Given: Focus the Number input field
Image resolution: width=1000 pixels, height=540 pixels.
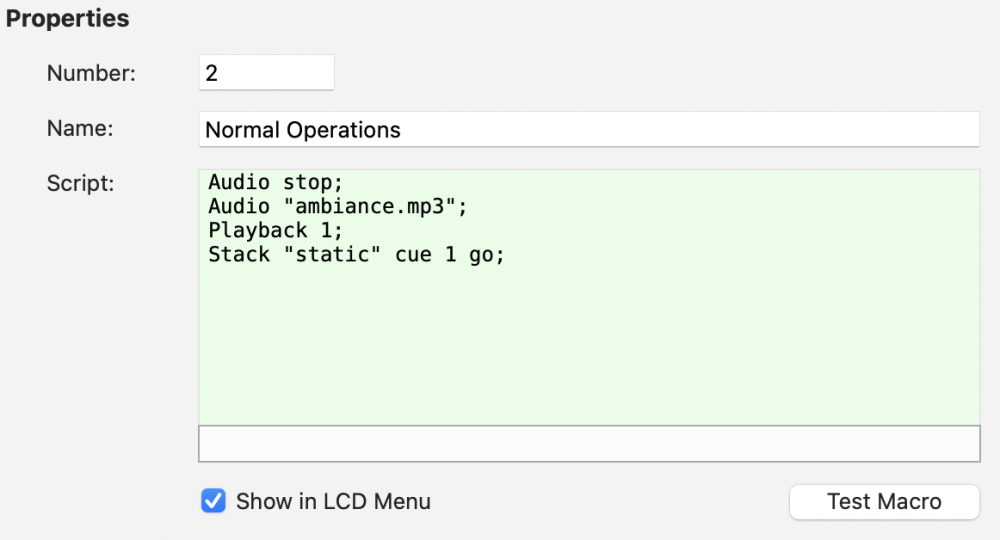Looking at the screenshot, I should (266, 73).
